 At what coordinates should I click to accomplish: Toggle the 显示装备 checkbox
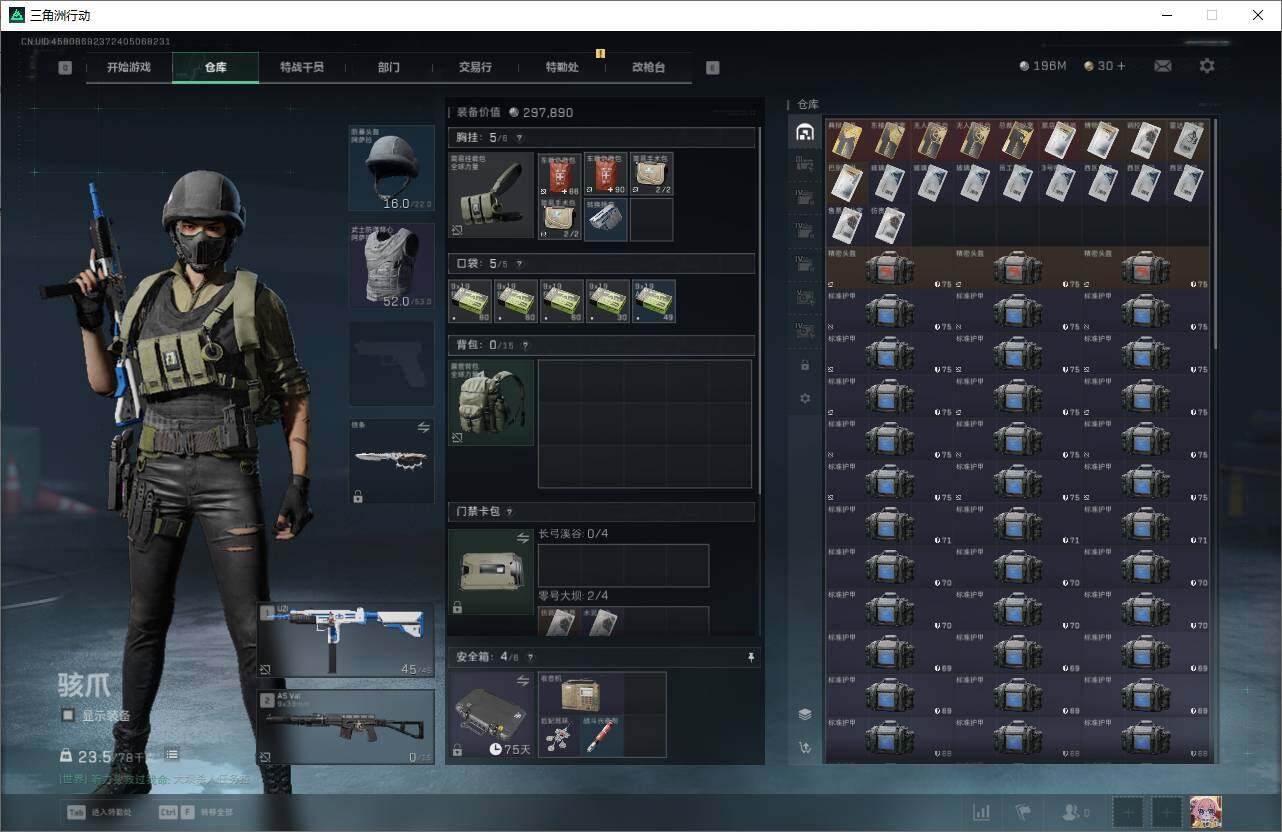[68, 715]
